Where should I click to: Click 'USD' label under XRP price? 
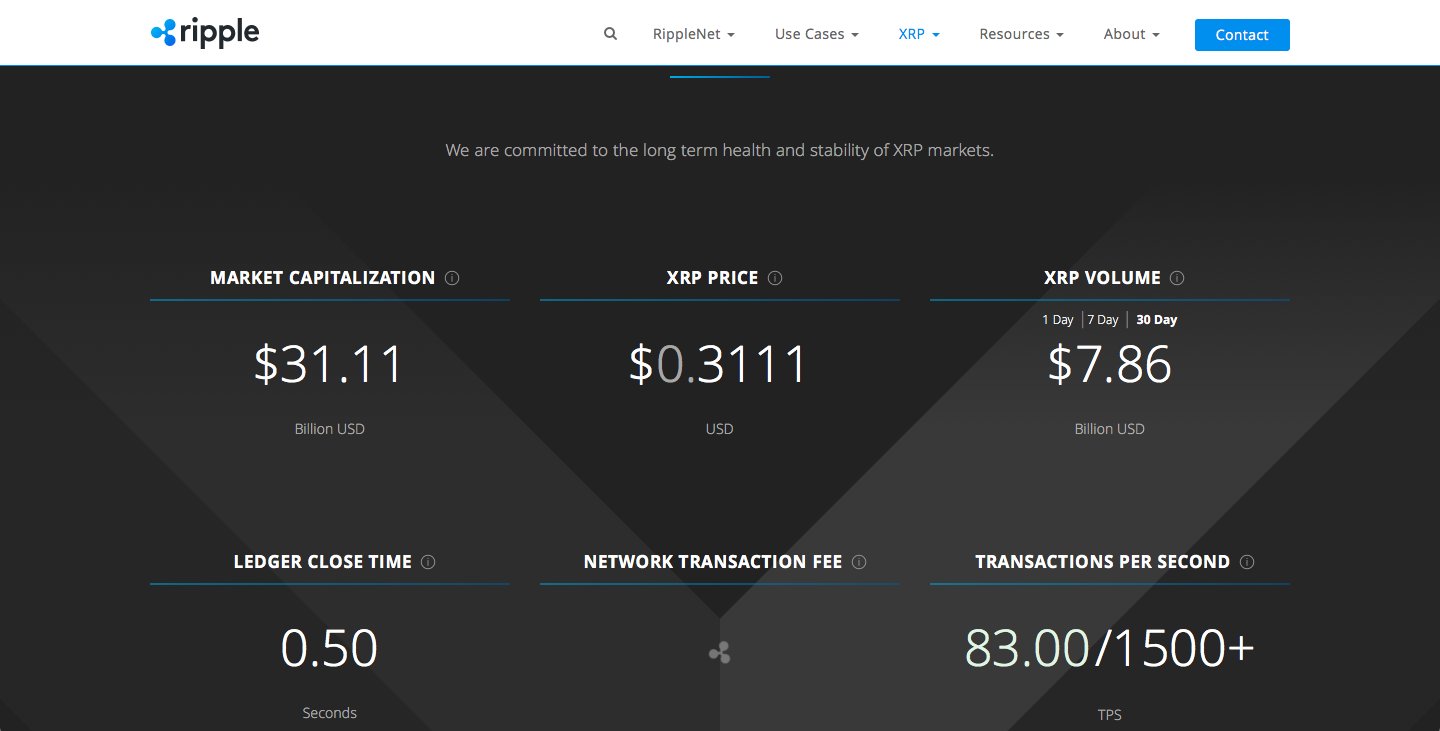point(719,429)
